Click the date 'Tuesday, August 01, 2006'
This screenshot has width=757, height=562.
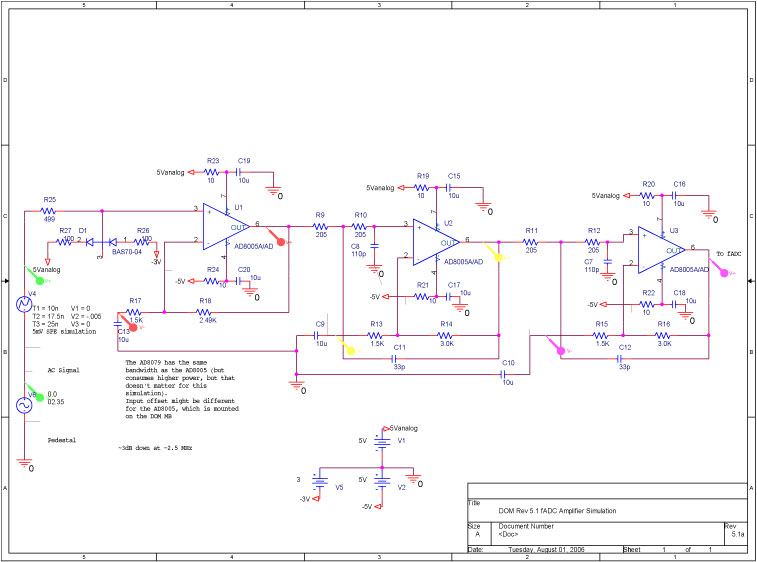(x=546, y=550)
